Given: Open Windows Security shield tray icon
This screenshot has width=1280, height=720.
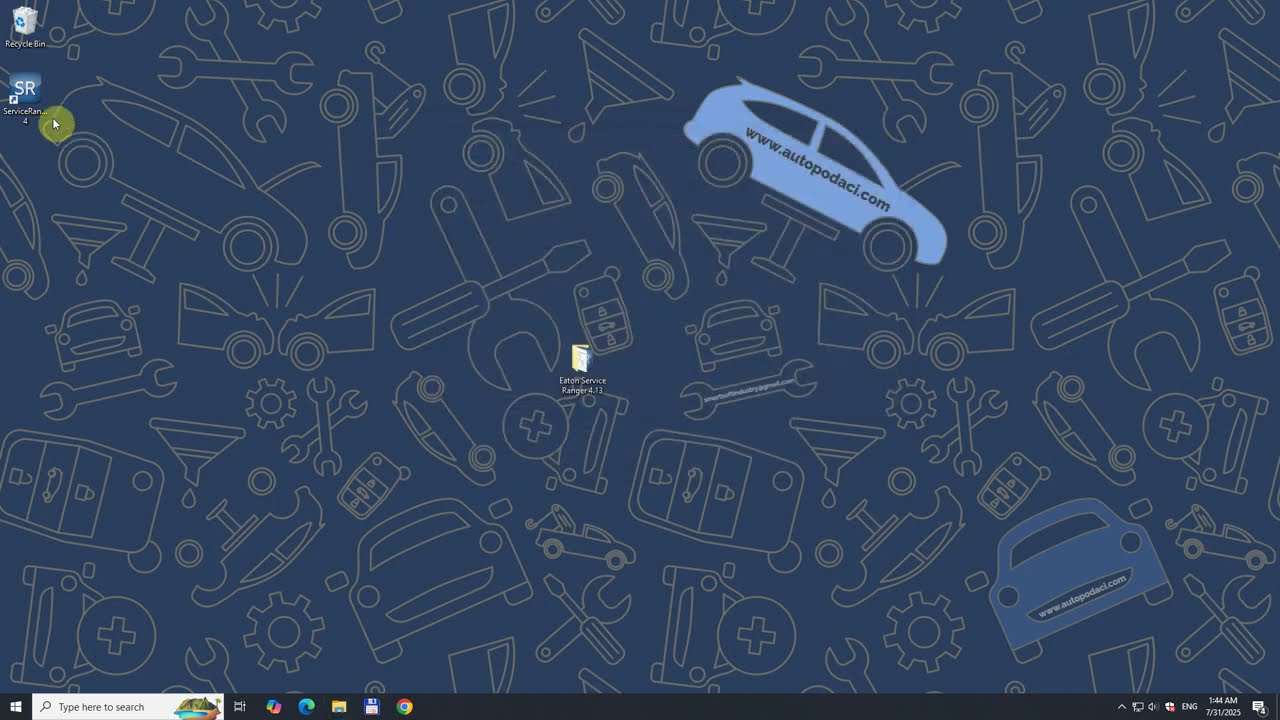Looking at the screenshot, I should point(1169,707).
